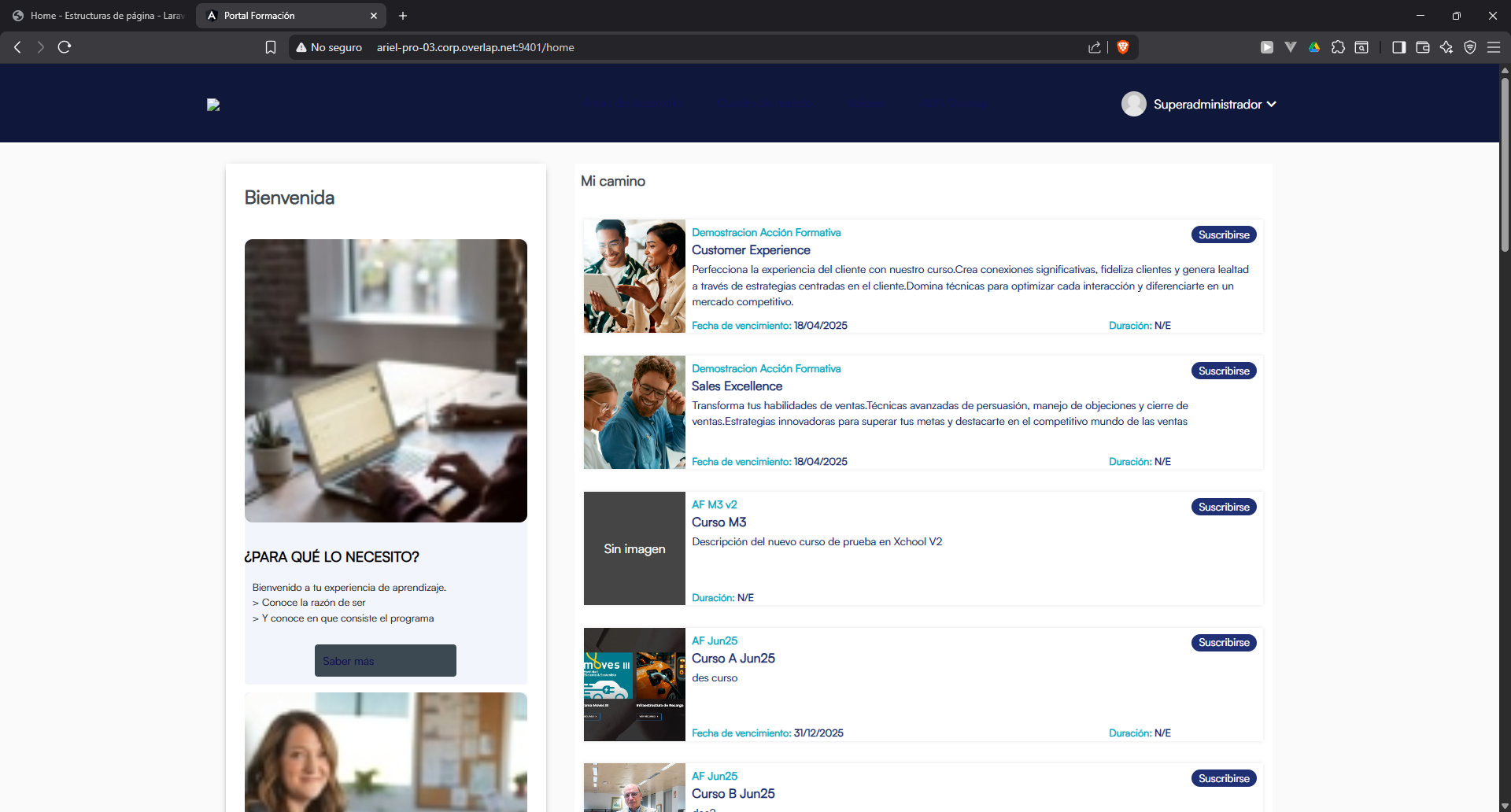Subscribe to the Customer Experience course

click(1224, 234)
